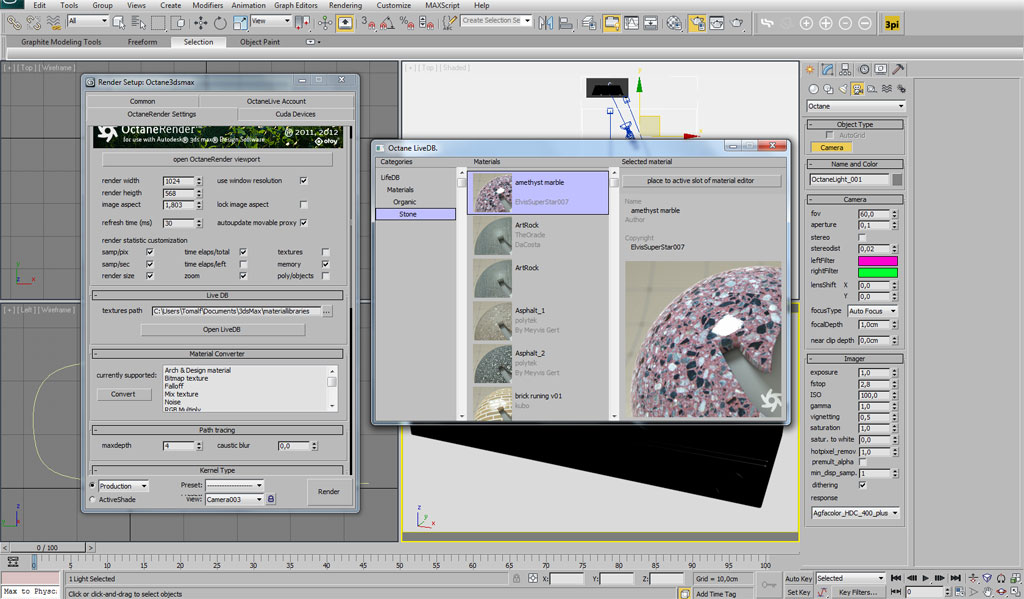
Task: Open Rendered Frame Window icon
Action: tap(716, 23)
